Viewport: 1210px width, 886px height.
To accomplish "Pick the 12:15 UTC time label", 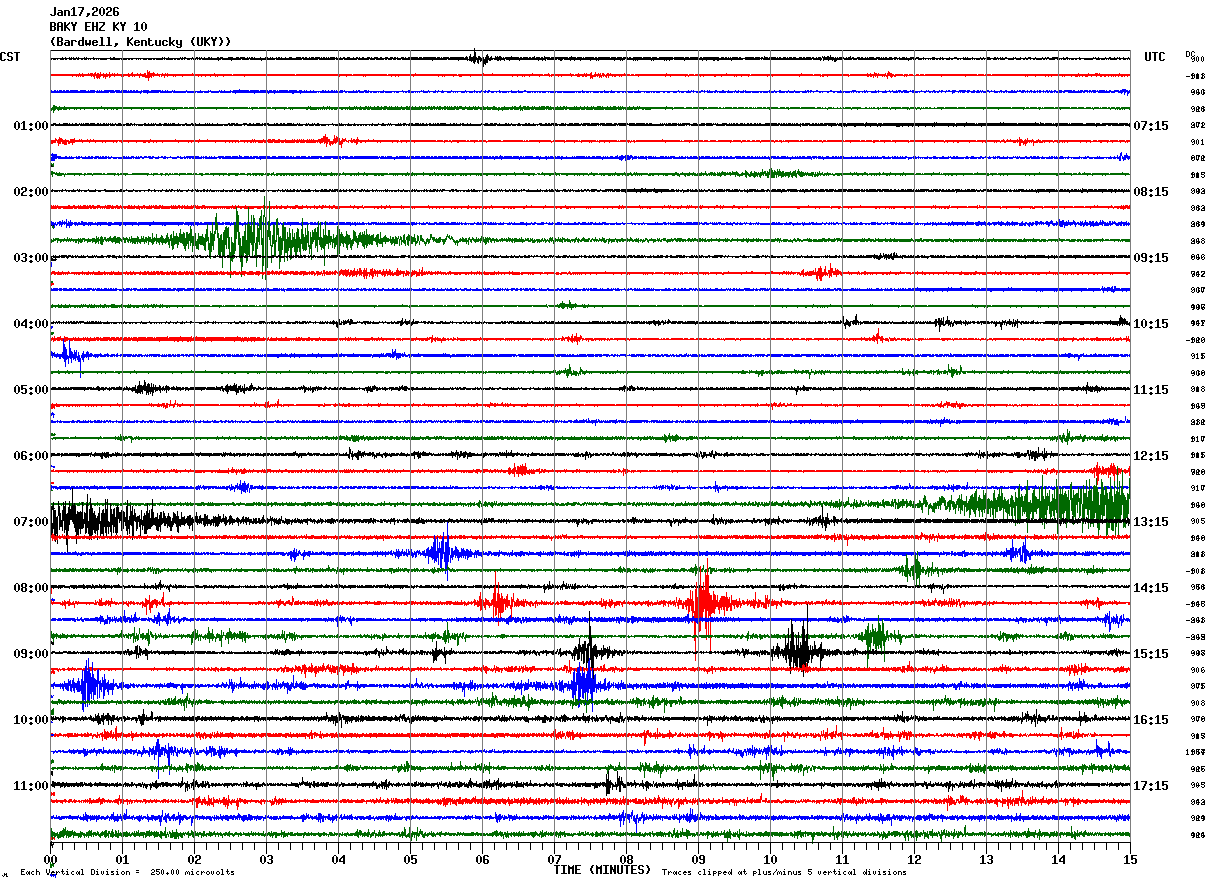I will (1151, 456).
